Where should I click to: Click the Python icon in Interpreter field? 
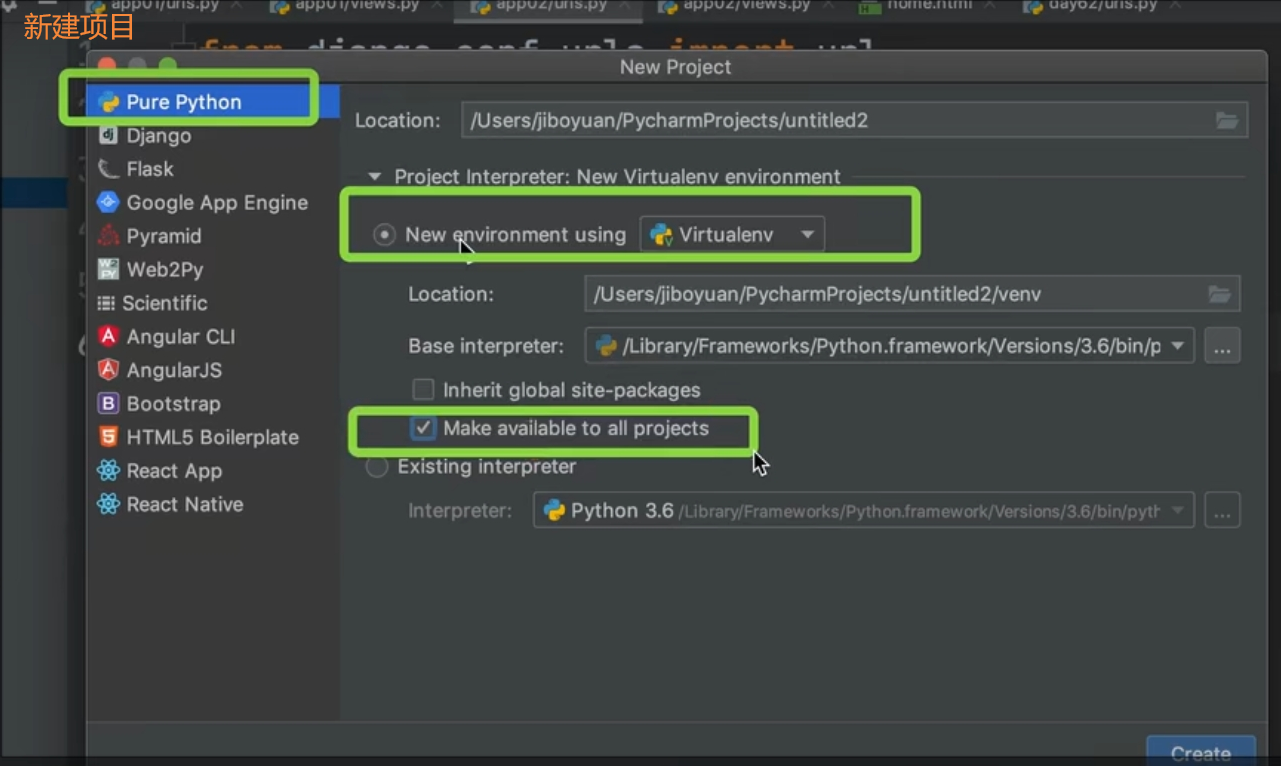[554, 511]
